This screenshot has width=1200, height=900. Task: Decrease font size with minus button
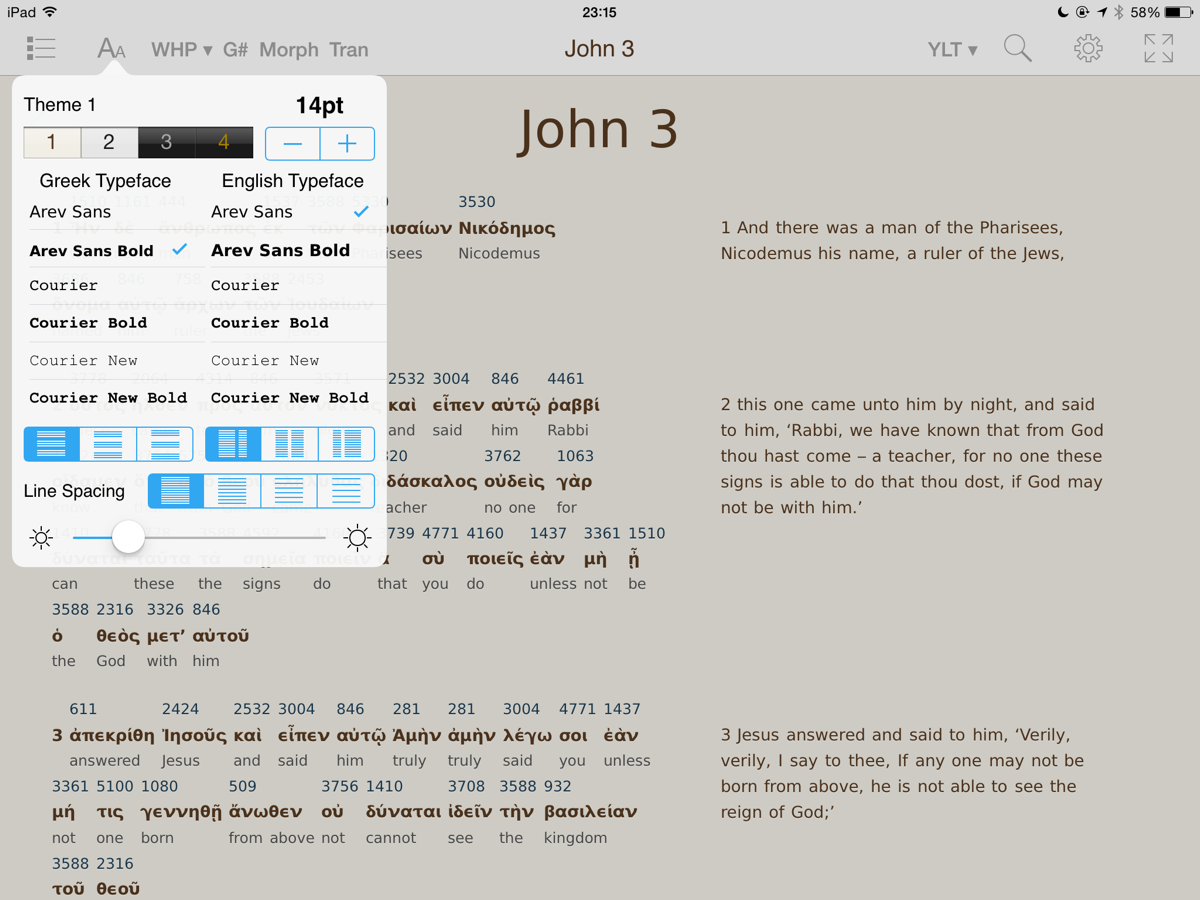coord(293,144)
